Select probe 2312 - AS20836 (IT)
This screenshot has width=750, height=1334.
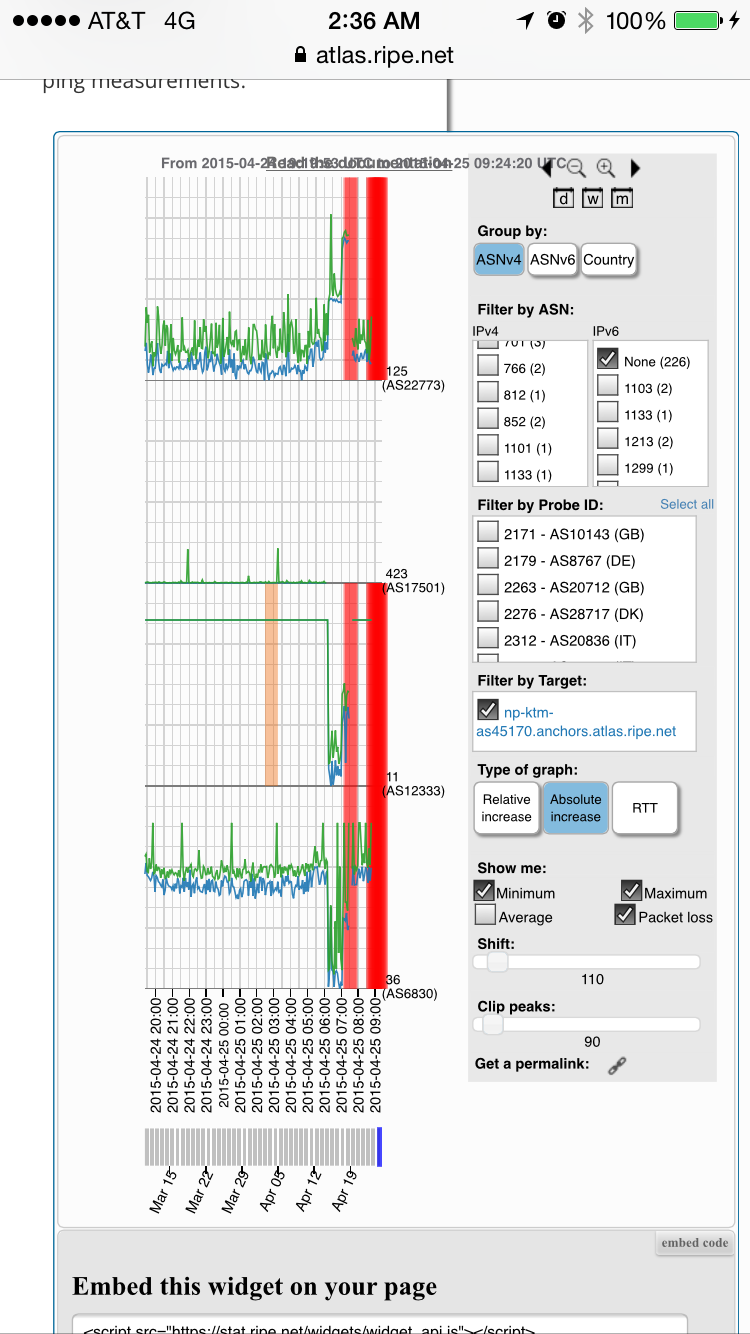tap(488, 640)
